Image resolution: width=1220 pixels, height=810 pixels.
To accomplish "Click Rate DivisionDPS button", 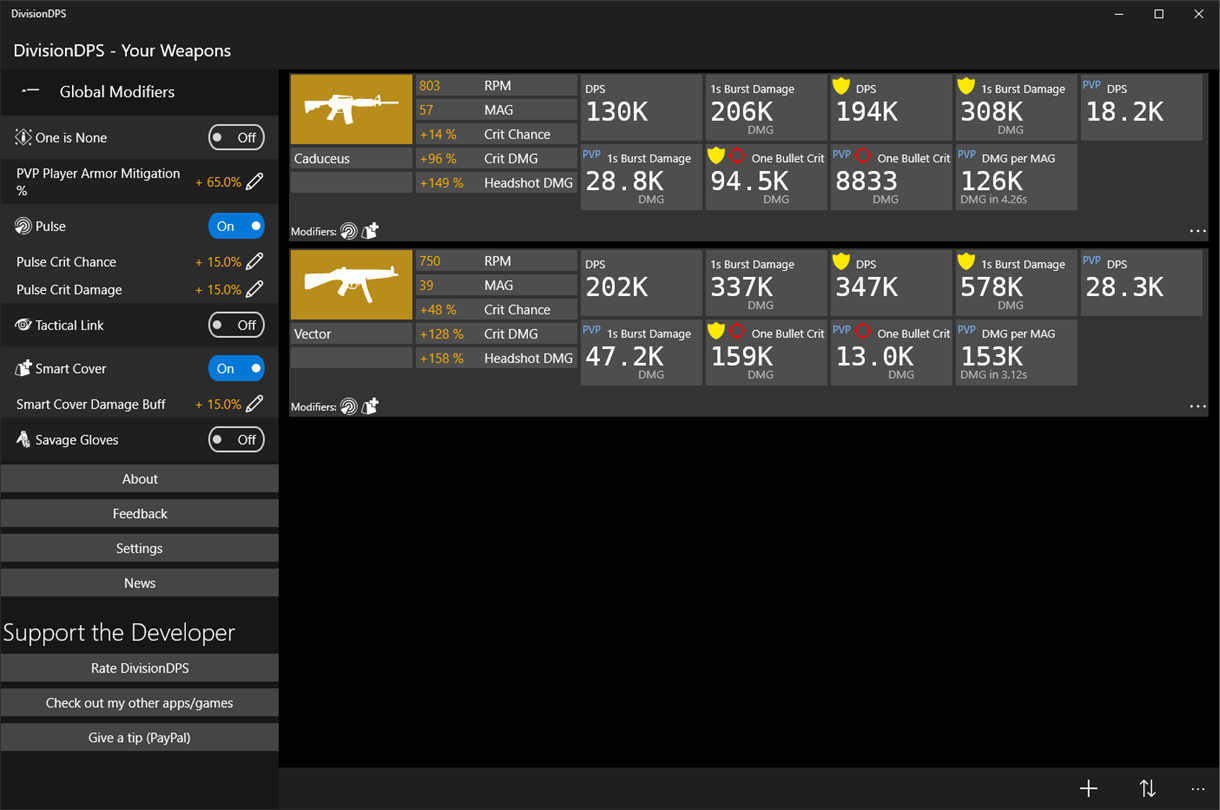I will pos(140,668).
